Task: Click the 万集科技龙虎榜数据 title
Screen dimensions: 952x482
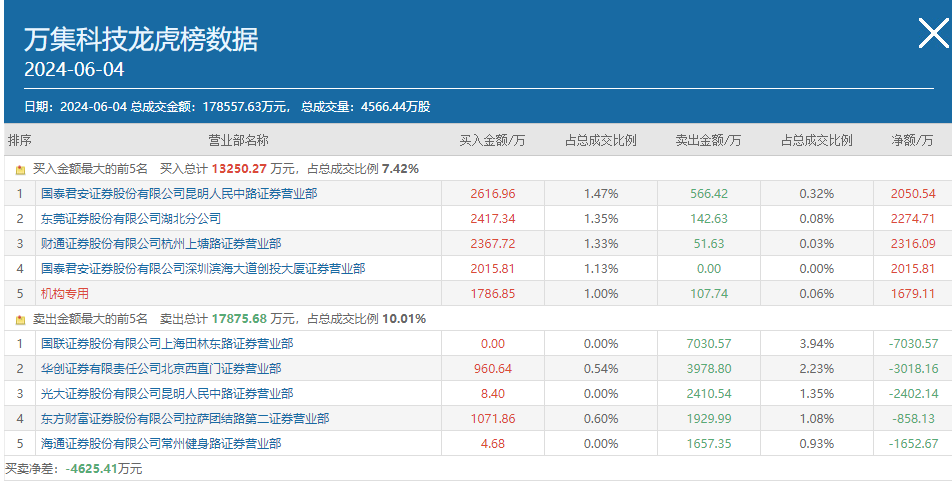Action: click(x=141, y=39)
